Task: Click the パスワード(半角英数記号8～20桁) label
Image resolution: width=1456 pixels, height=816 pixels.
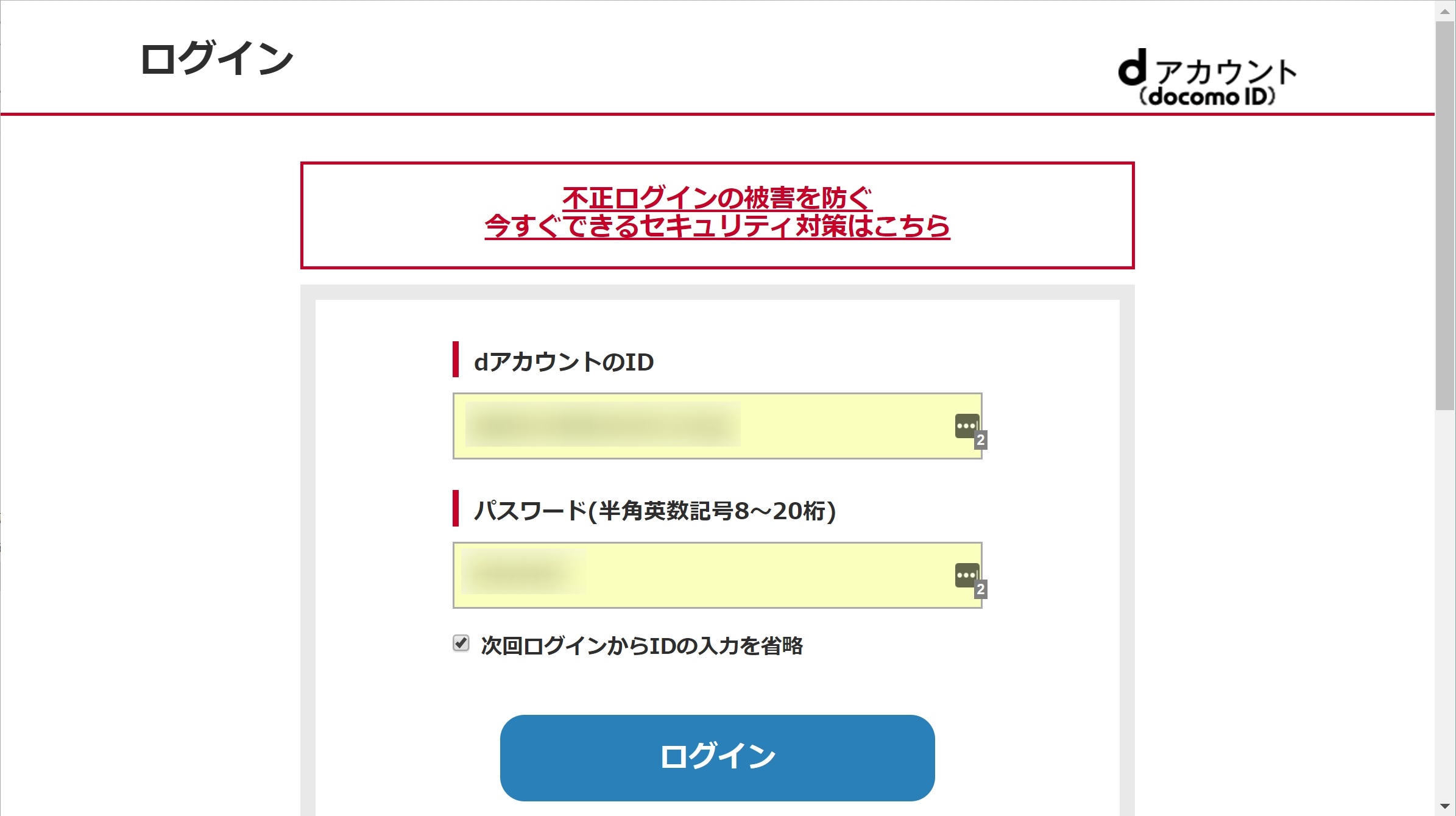Action: click(x=654, y=511)
